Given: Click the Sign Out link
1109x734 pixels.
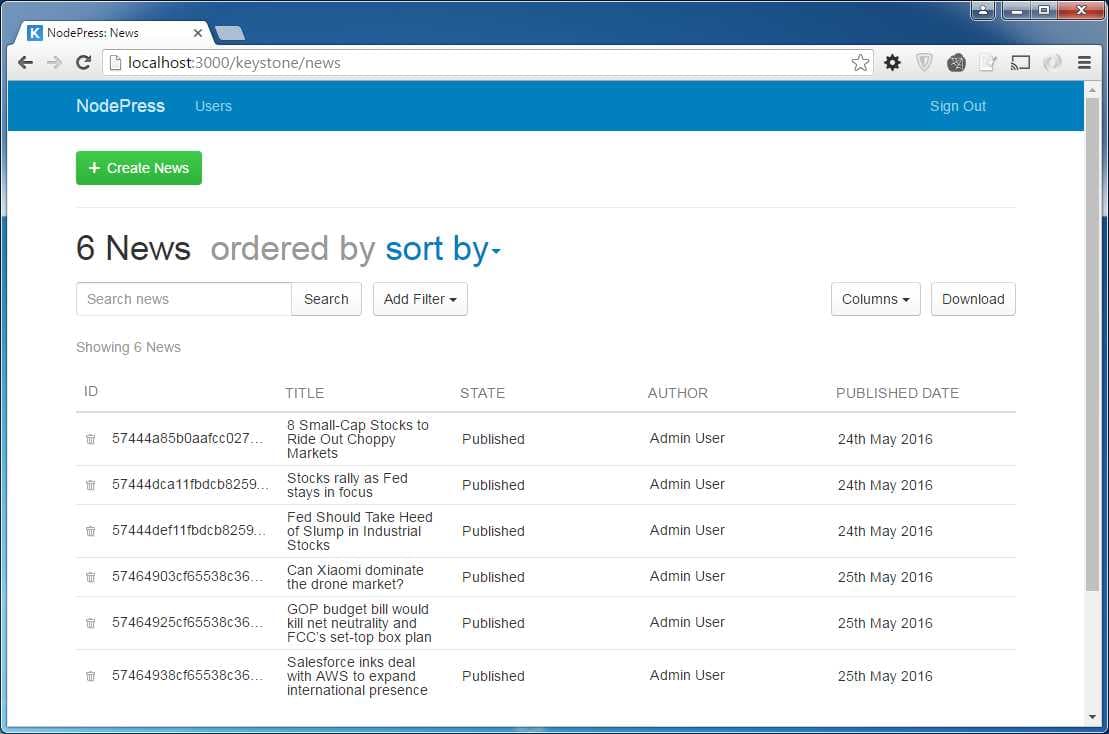Looking at the screenshot, I should point(957,106).
